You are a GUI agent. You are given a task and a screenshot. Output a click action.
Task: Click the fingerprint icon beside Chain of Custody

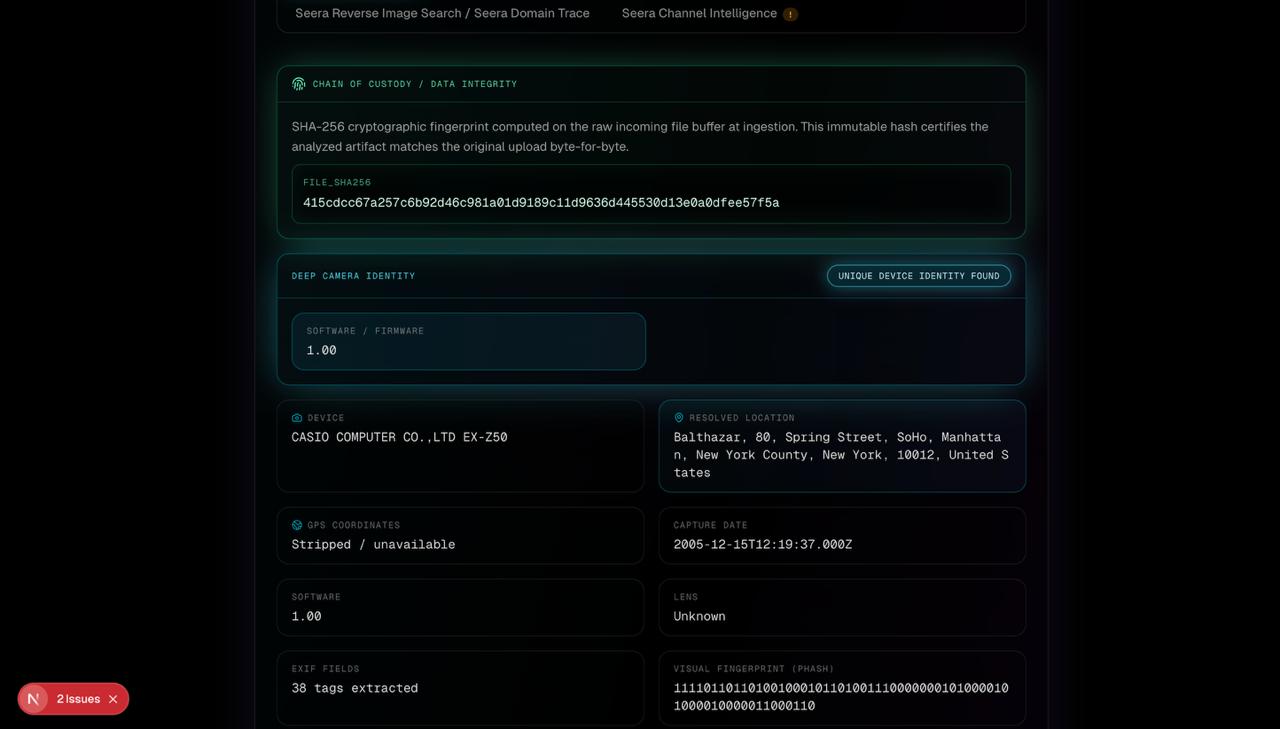point(298,84)
